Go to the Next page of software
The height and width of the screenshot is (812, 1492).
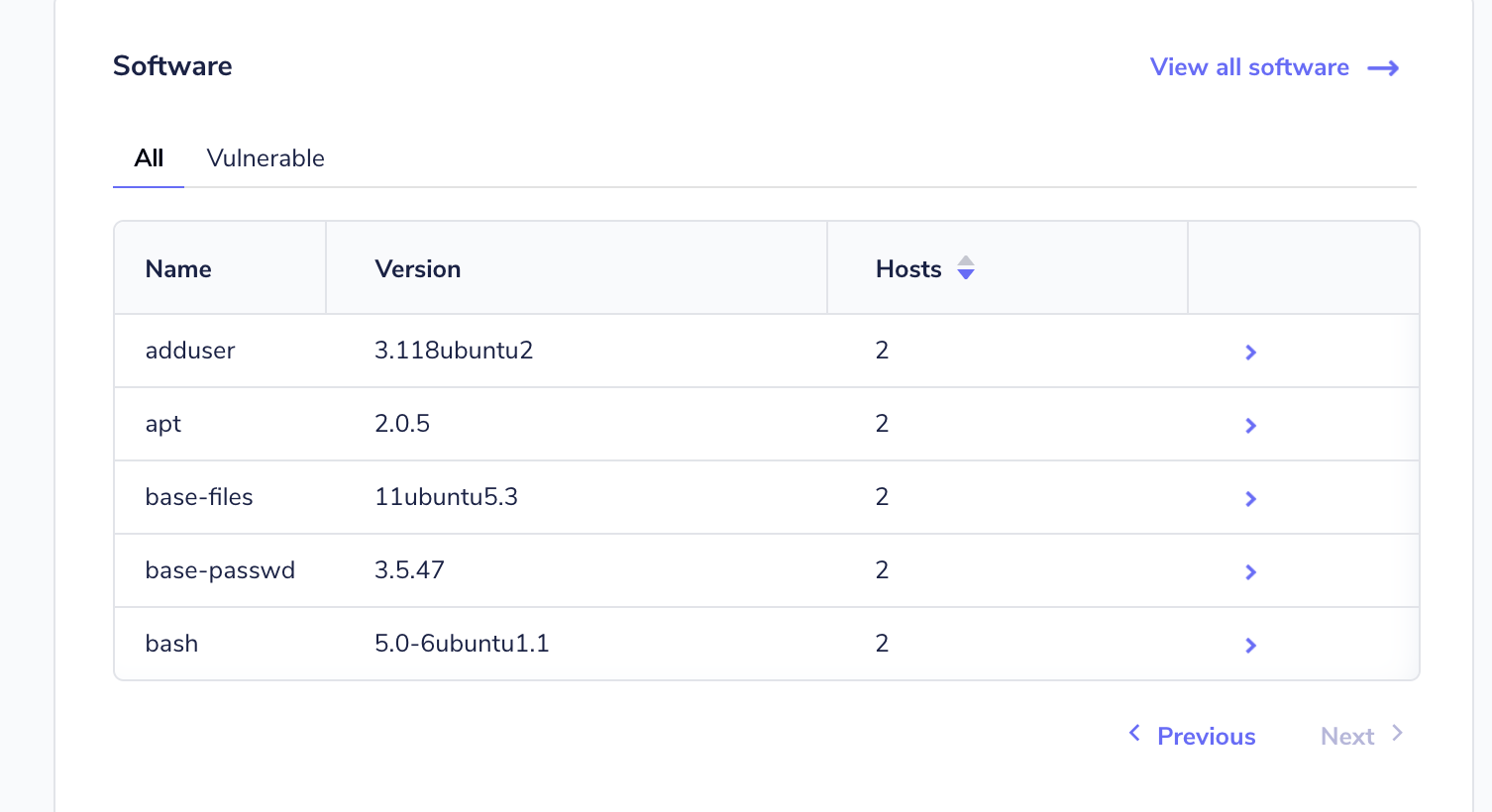pos(1346,736)
